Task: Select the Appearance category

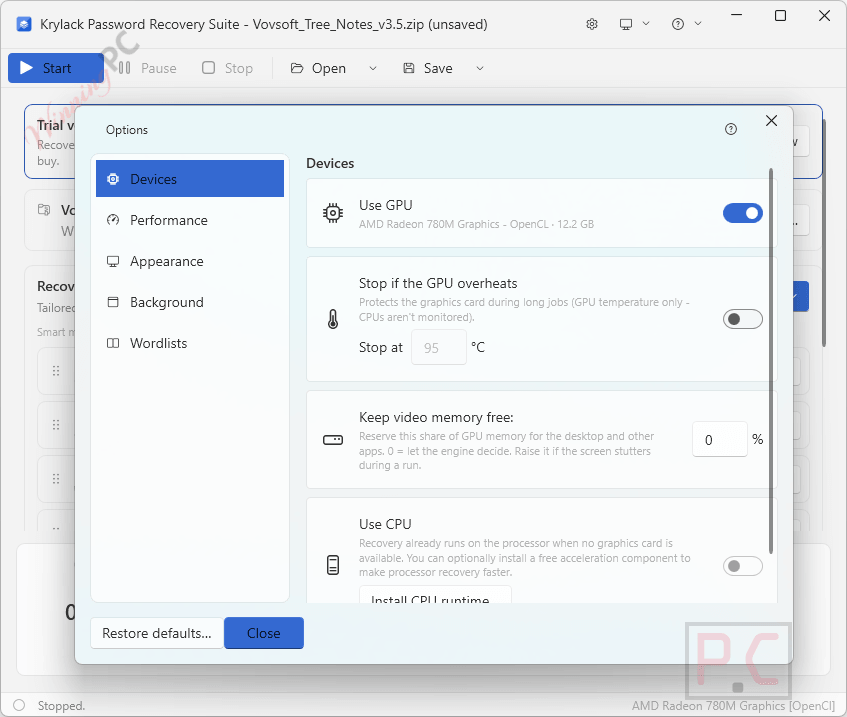Action: (x=190, y=261)
